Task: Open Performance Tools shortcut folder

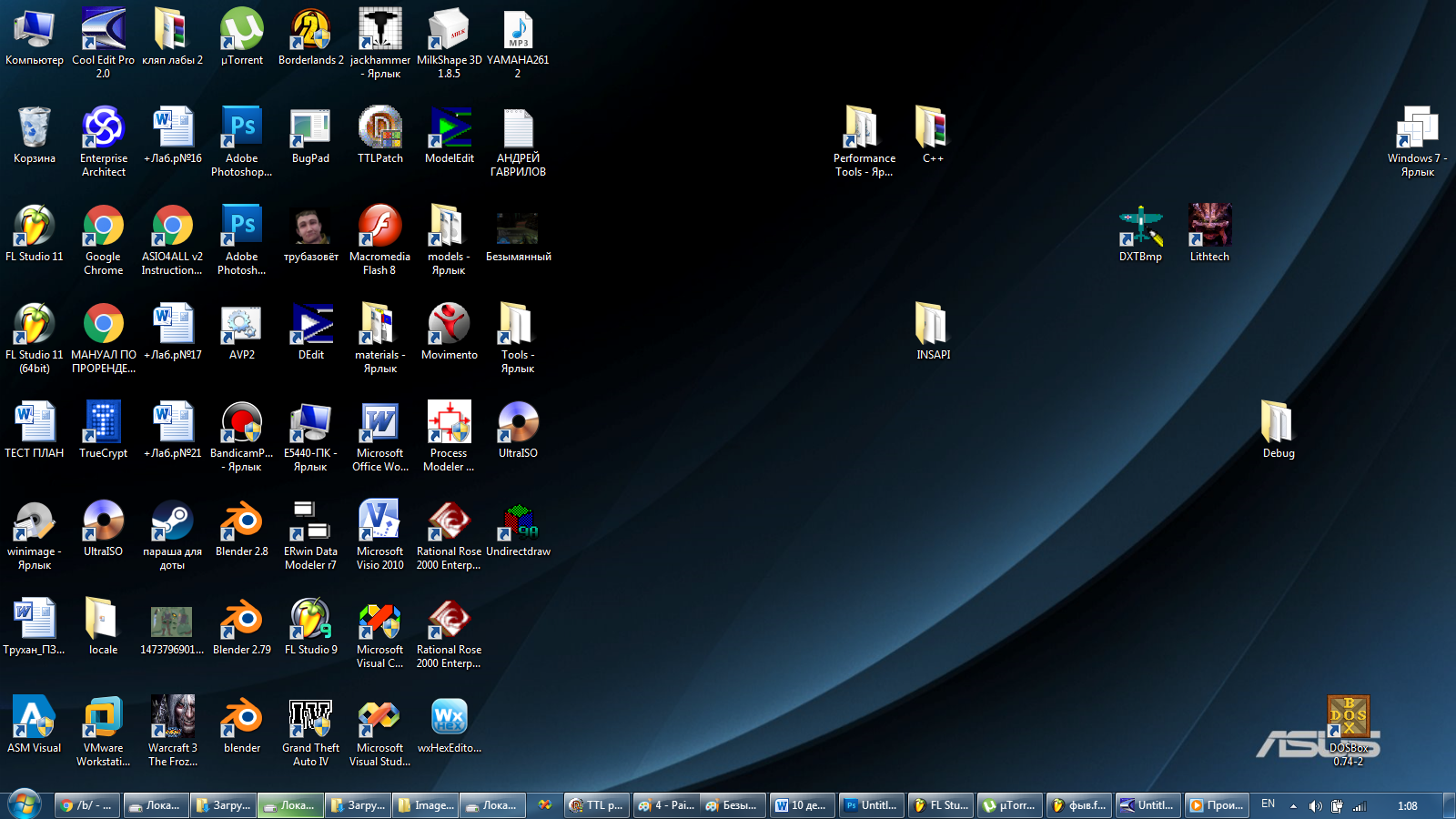Action: [864, 140]
